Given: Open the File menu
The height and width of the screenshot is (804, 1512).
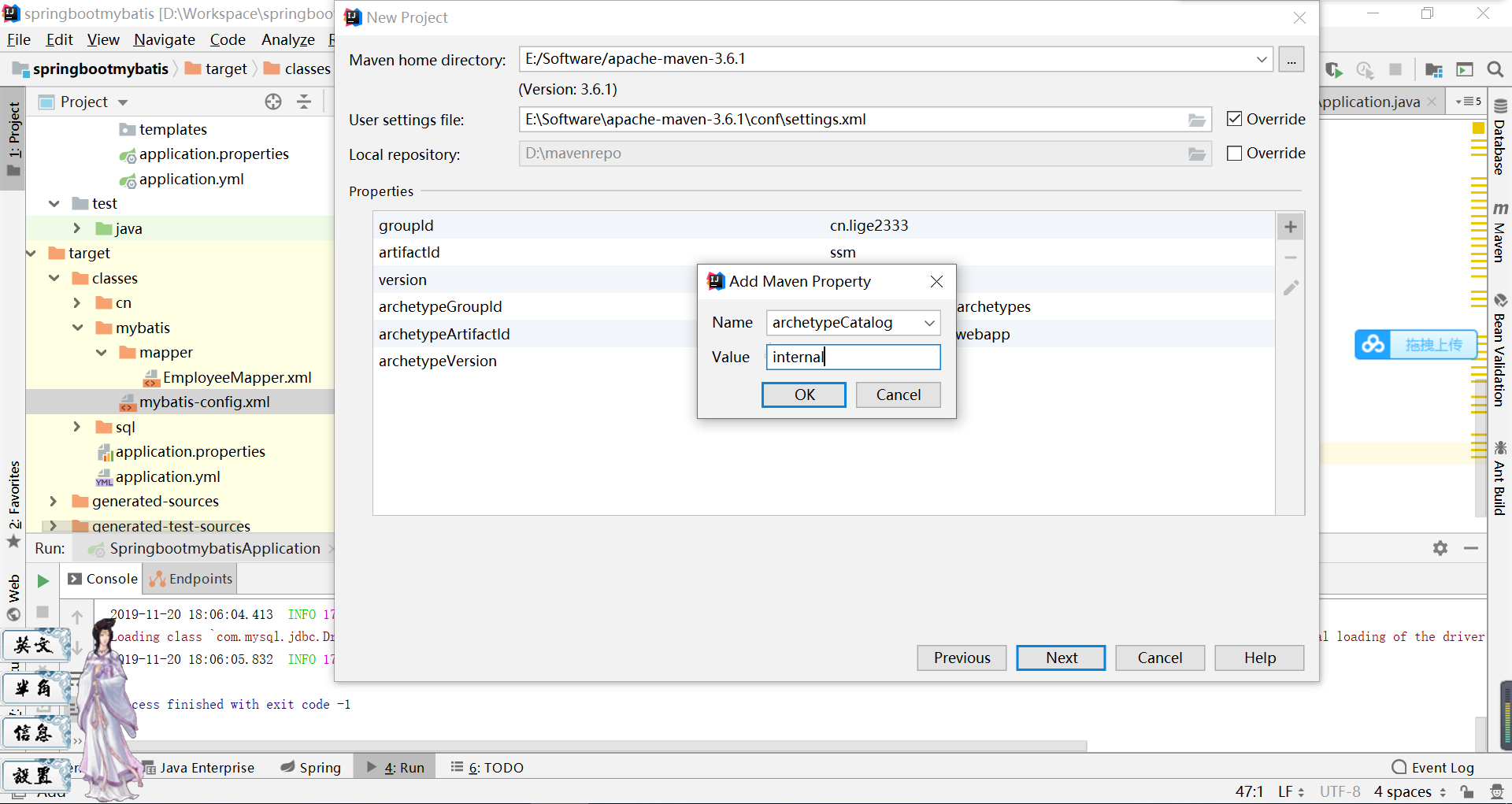Looking at the screenshot, I should pos(18,39).
